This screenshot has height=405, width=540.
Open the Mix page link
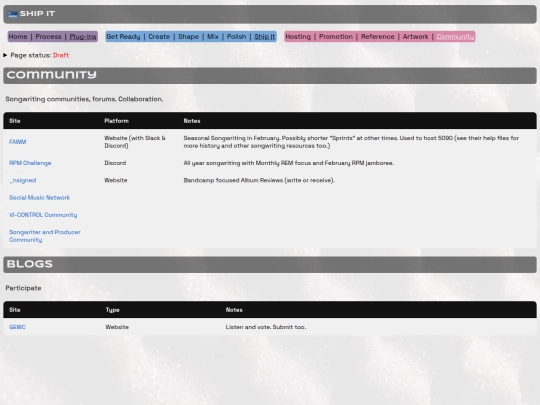click(x=213, y=37)
